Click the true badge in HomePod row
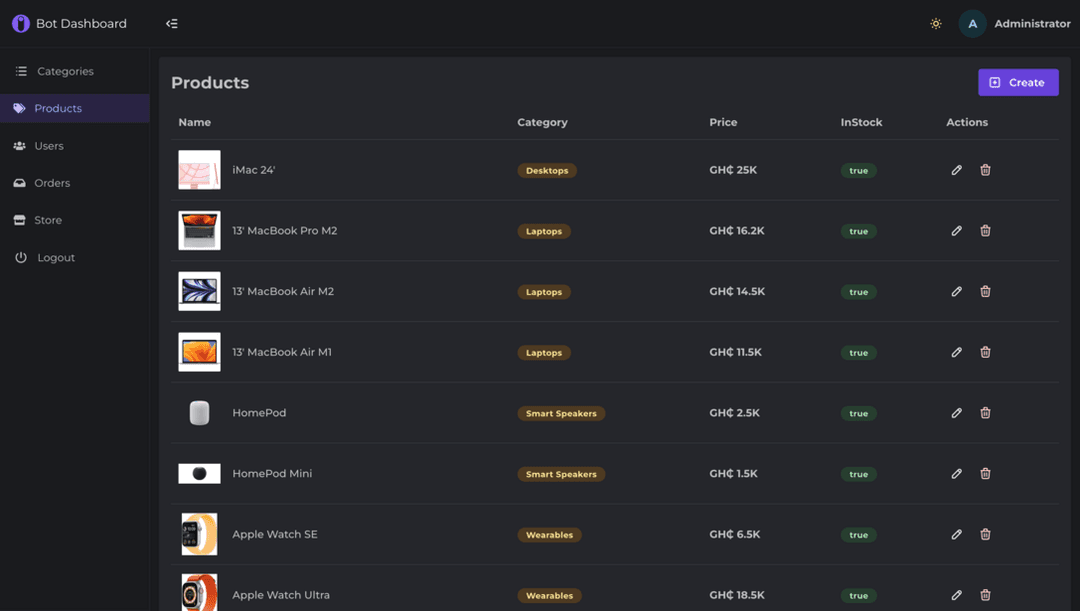Viewport: 1080px width, 611px height. click(858, 413)
